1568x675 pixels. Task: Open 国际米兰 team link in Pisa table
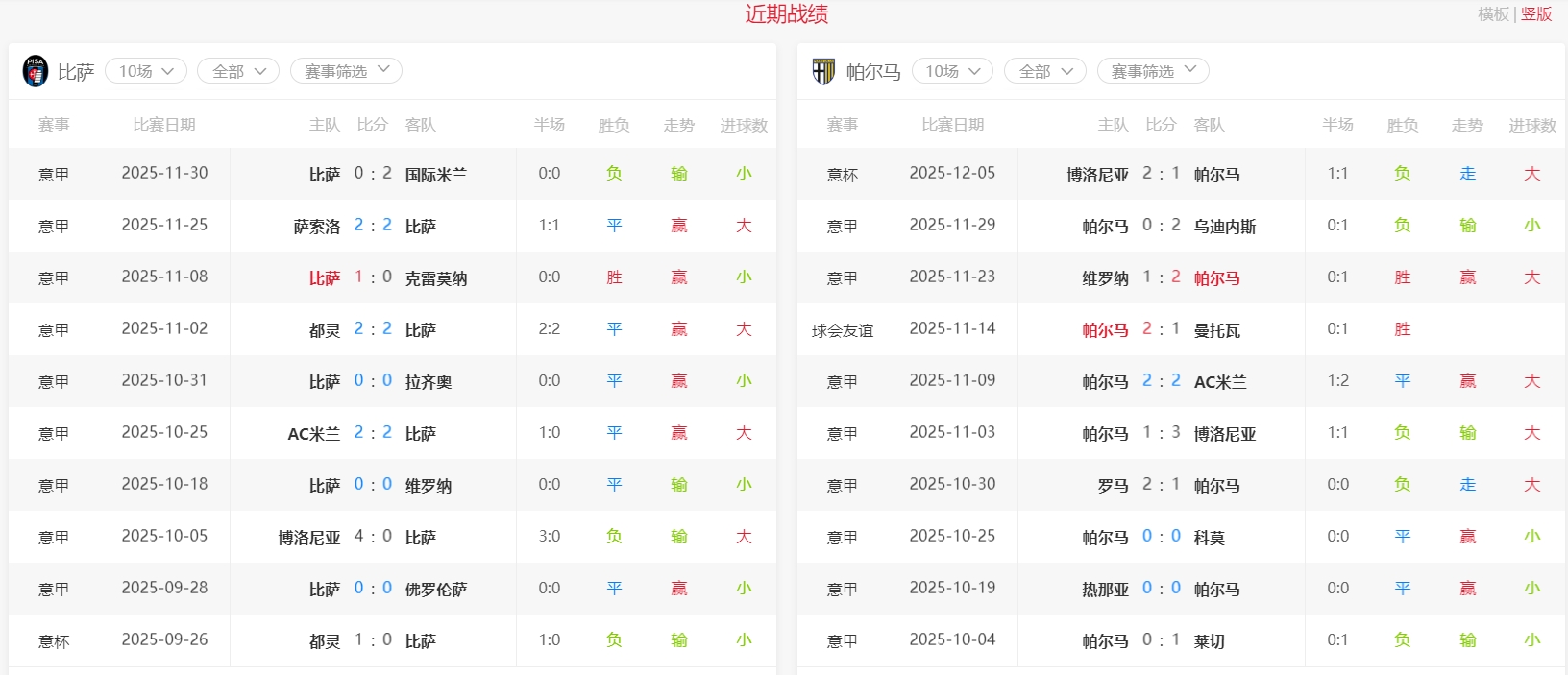pyautogui.click(x=435, y=175)
